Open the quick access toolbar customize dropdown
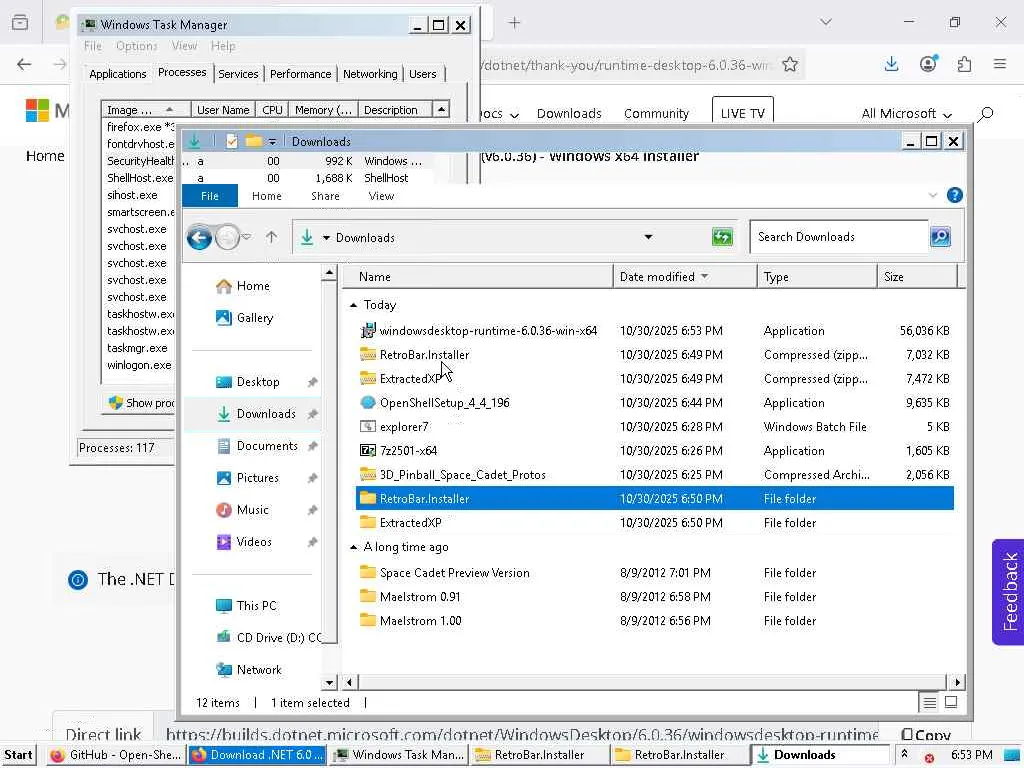 click(x=272, y=142)
